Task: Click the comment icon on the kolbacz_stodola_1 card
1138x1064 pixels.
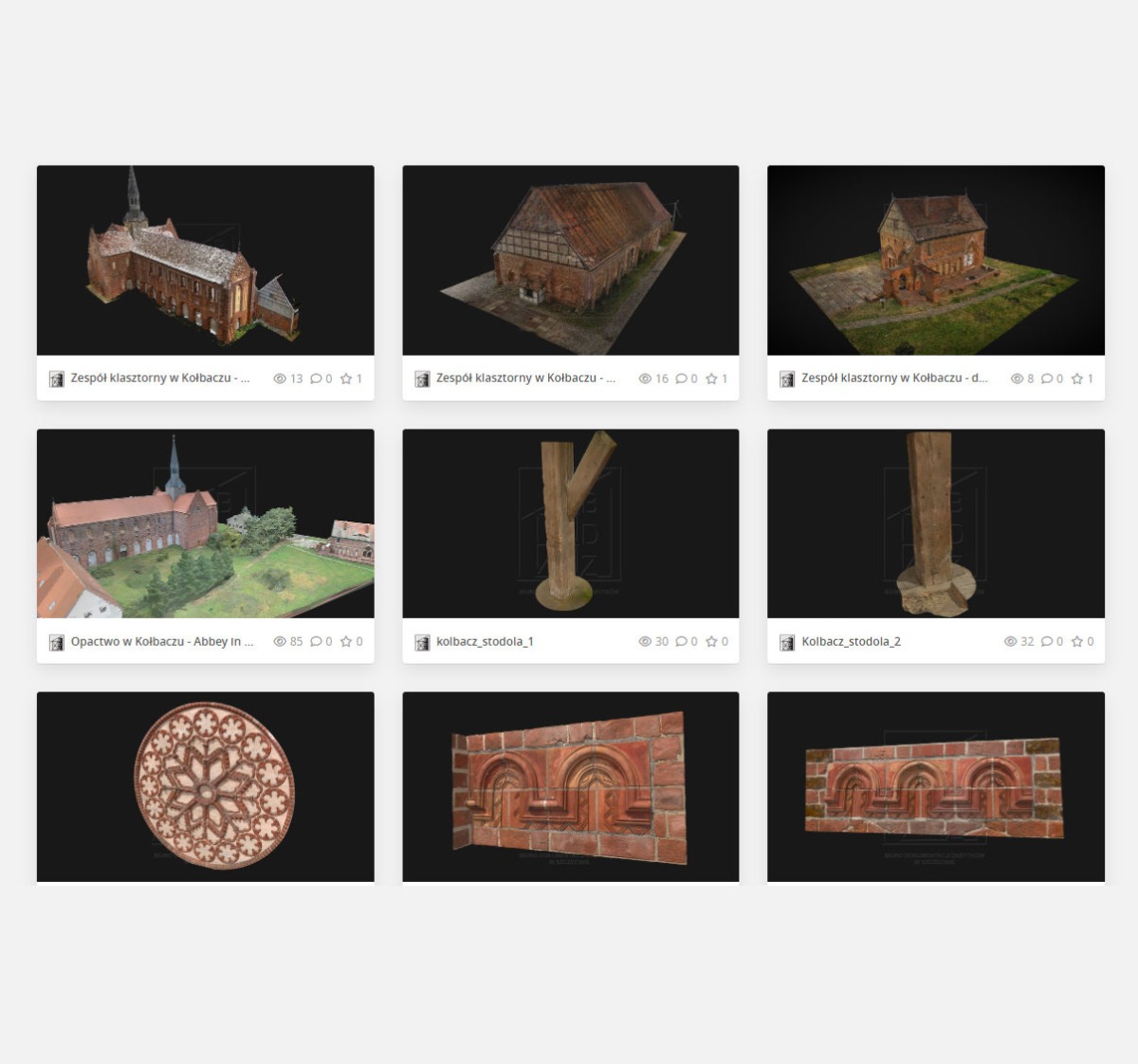Action: pyautogui.click(x=681, y=642)
